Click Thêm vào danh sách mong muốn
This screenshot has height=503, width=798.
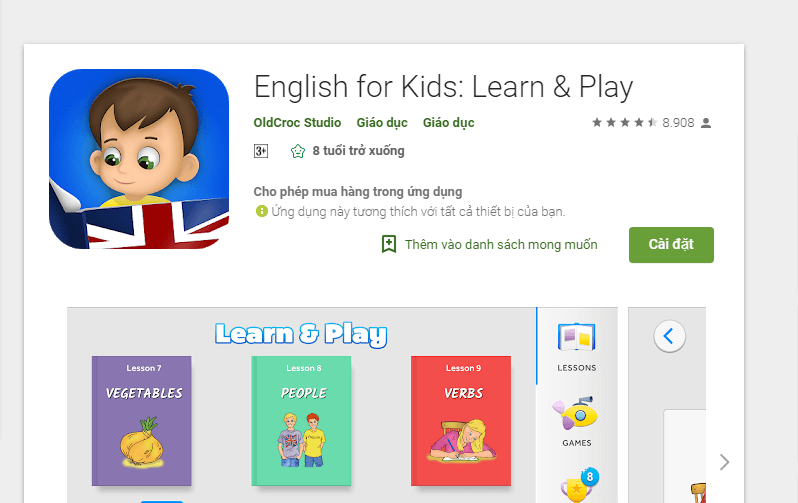501,245
